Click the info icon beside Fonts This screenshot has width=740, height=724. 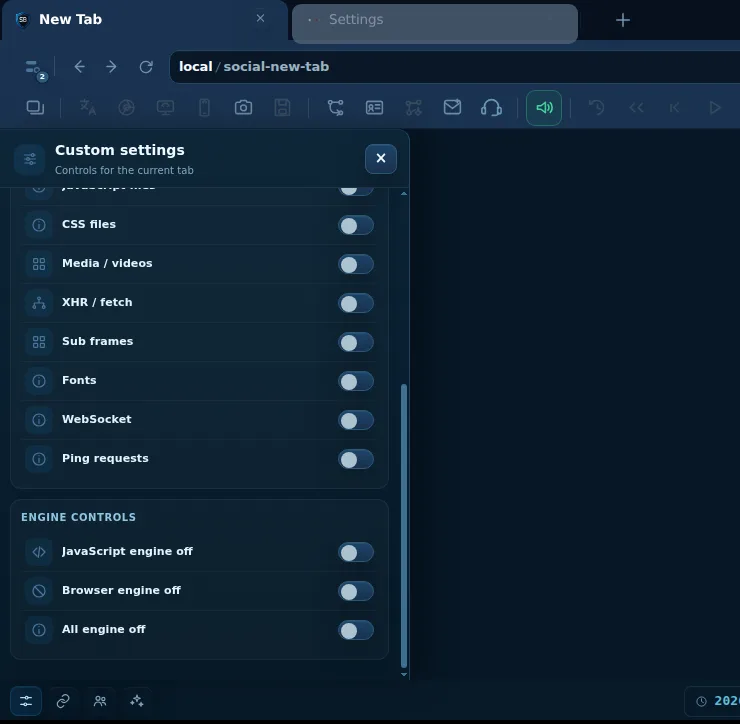[x=39, y=380]
